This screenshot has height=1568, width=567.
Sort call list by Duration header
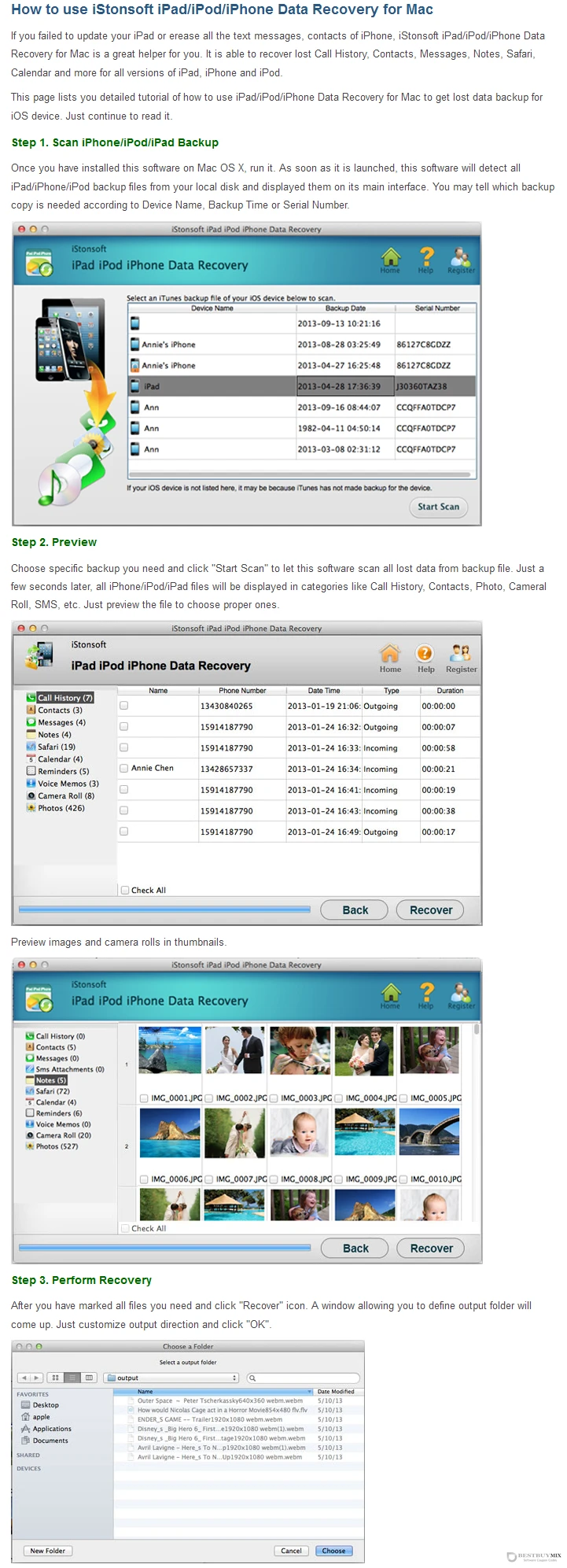pyautogui.click(x=450, y=691)
